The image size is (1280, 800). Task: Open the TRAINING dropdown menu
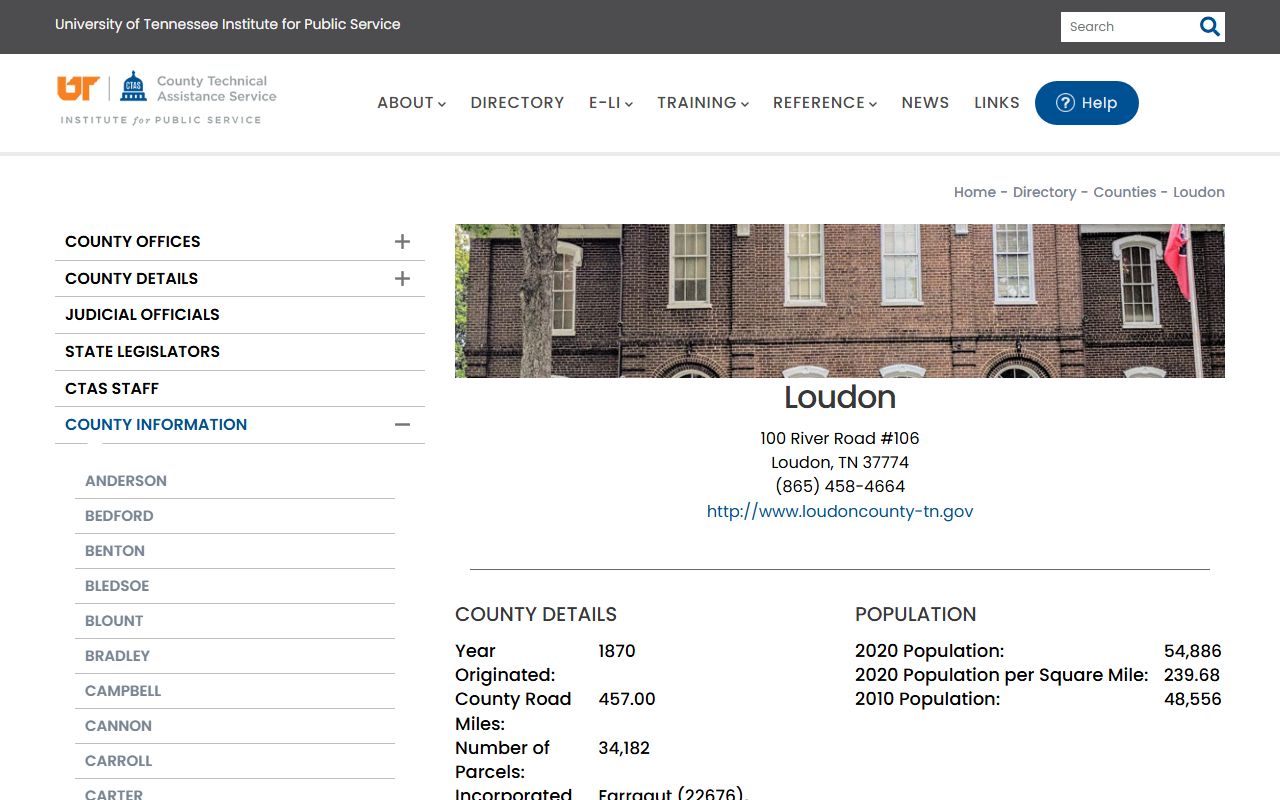pyautogui.click(x=703, y=103)
